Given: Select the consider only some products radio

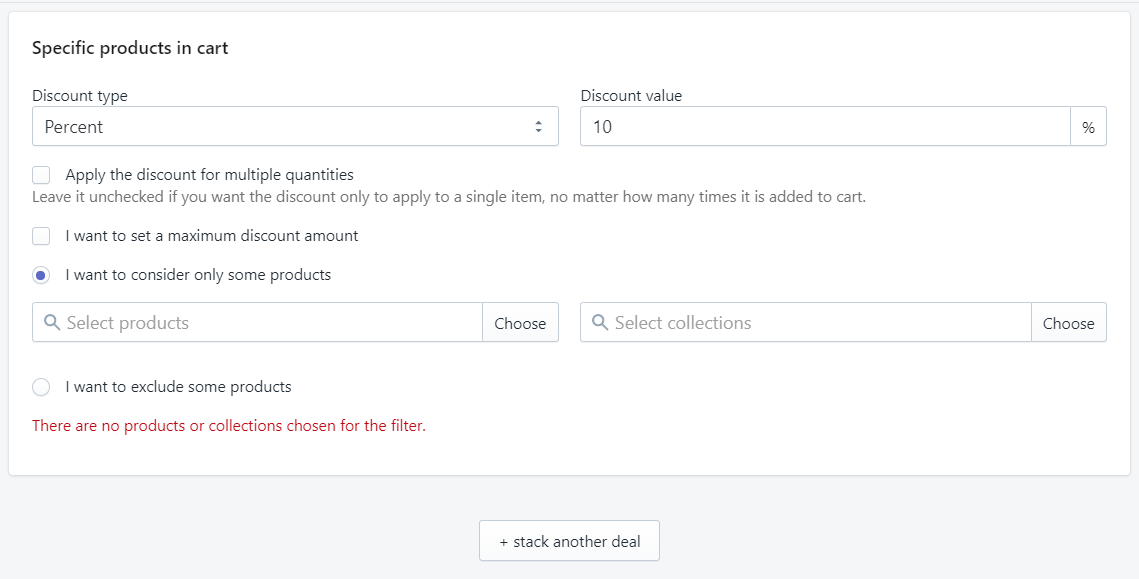Looking at the screenshot, I should tap(41, 275).
